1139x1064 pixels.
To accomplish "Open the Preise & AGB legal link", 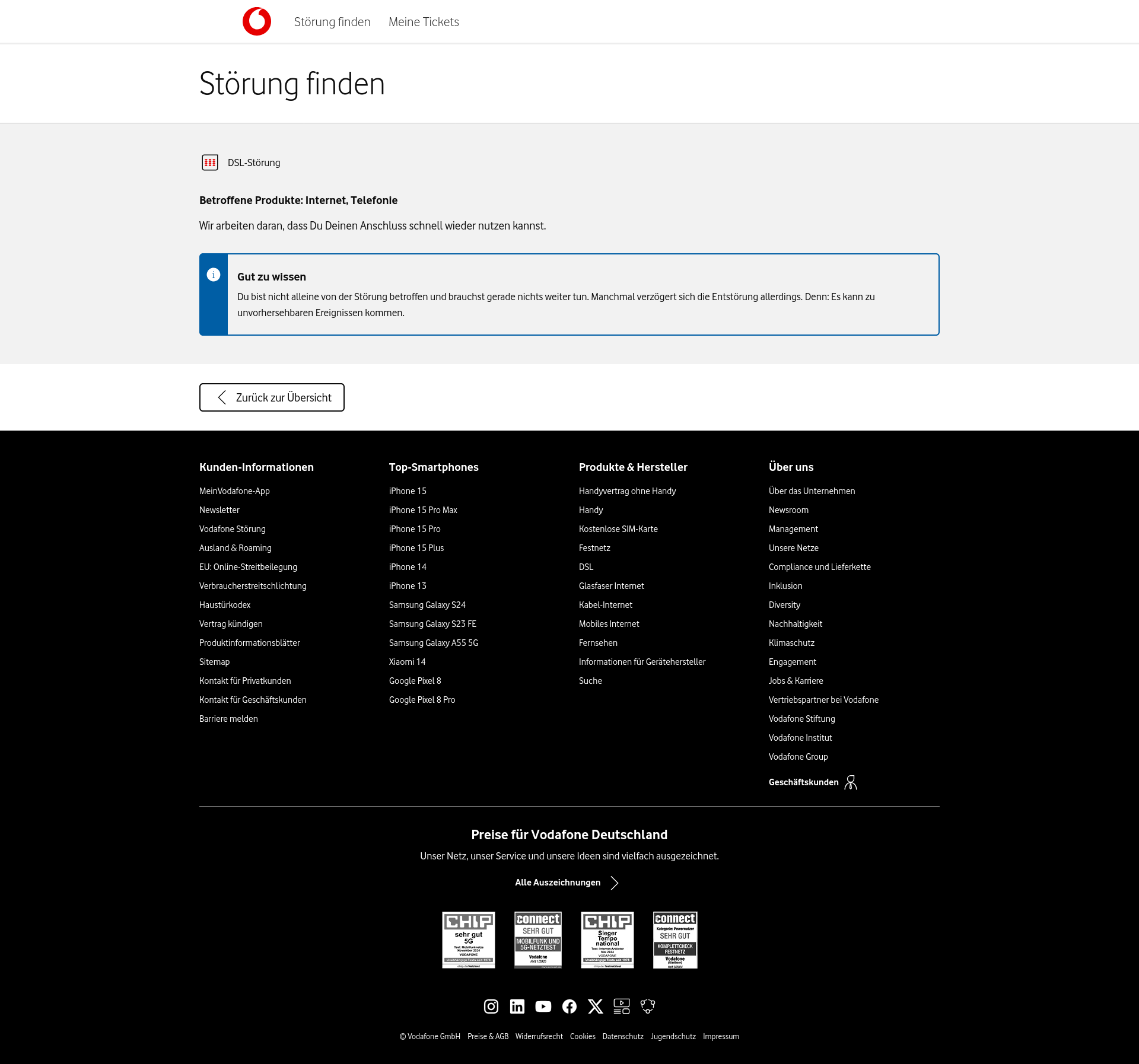I will point(488,1037).
